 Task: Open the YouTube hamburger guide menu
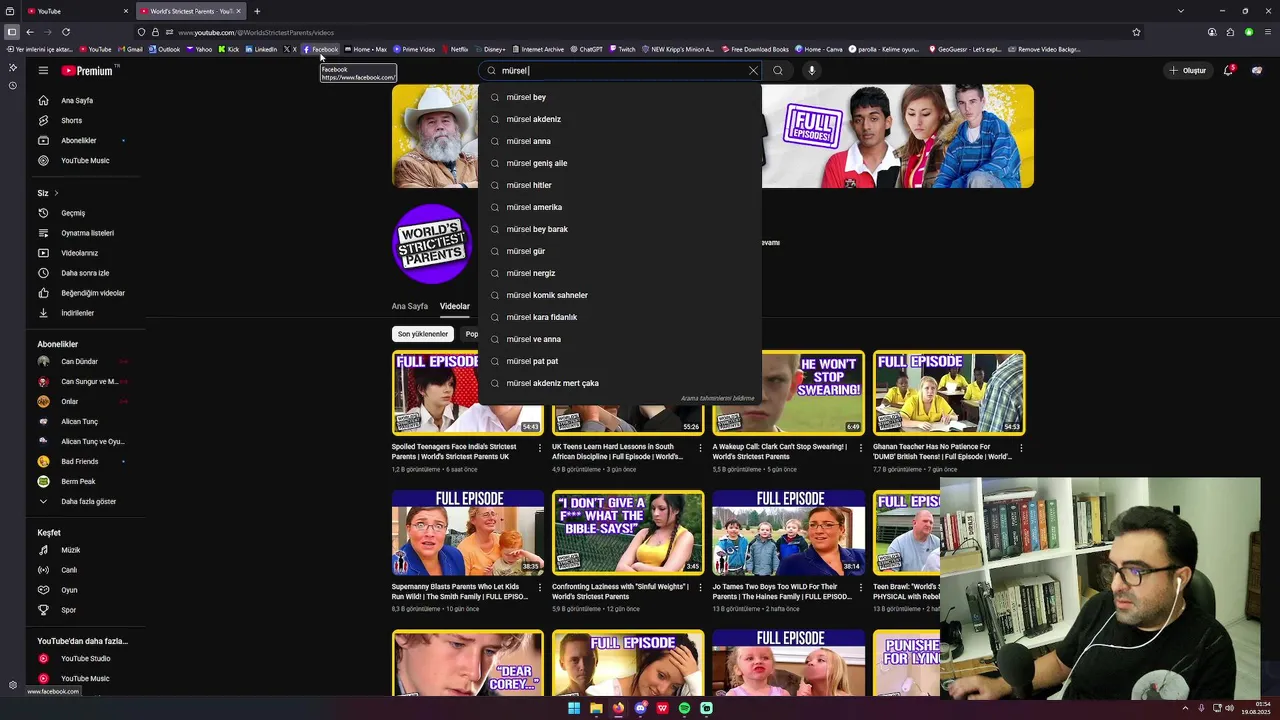43,70
